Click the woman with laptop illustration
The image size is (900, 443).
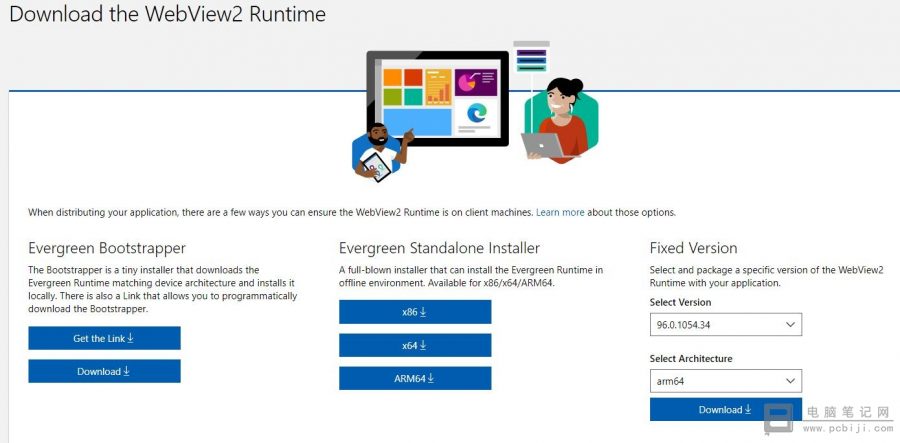click(560, 121)
